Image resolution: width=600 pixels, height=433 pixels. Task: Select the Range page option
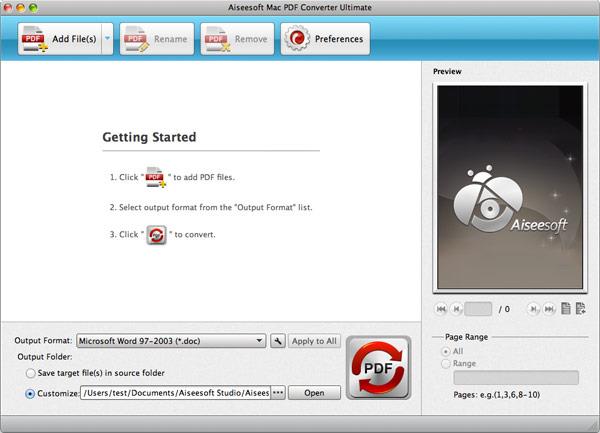(446, 363)
